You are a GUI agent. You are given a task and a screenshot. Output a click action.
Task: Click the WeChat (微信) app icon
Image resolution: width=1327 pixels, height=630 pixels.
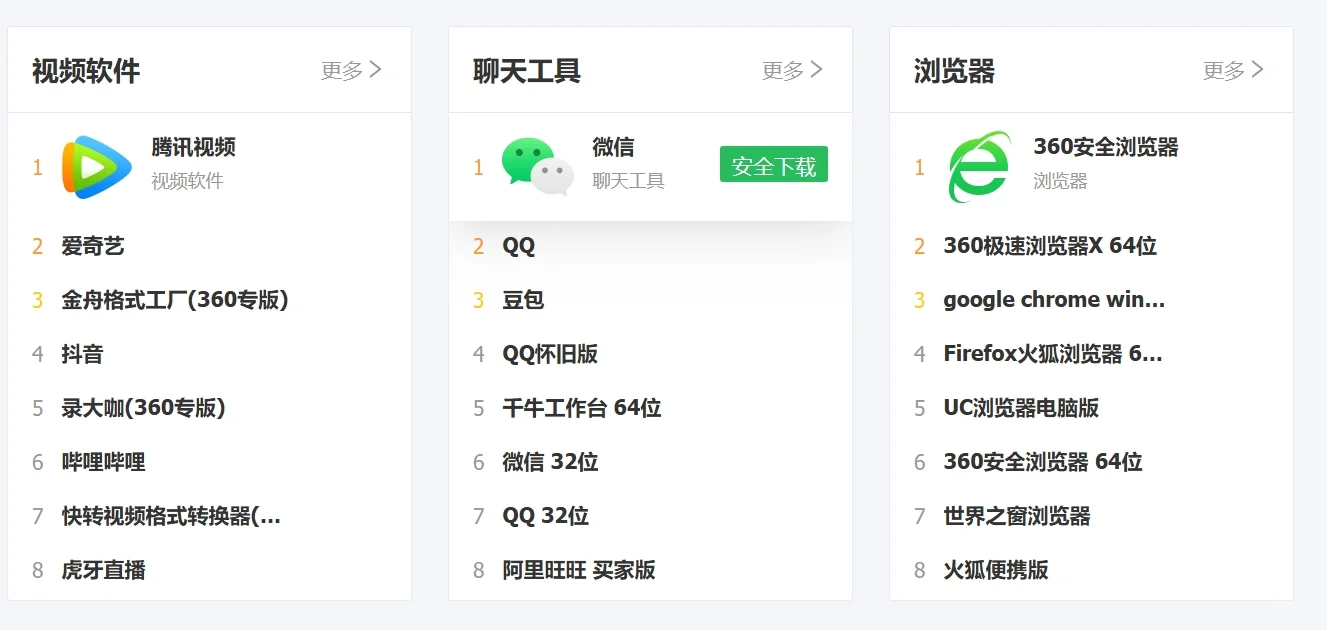point(536,164)
